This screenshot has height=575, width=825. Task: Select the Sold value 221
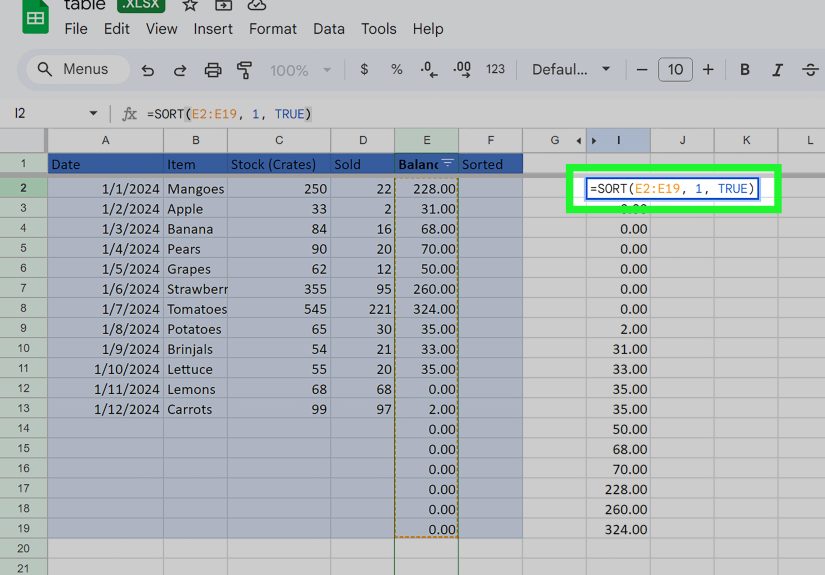[x=363, y=309]
